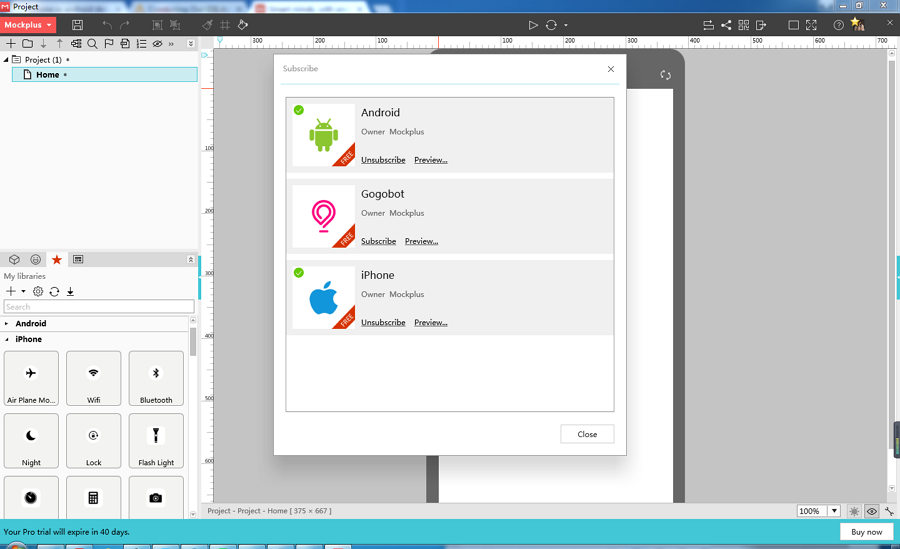Screen dimensions: 900x549
Task: Click the download libraries icon
Action: point(70,291)
